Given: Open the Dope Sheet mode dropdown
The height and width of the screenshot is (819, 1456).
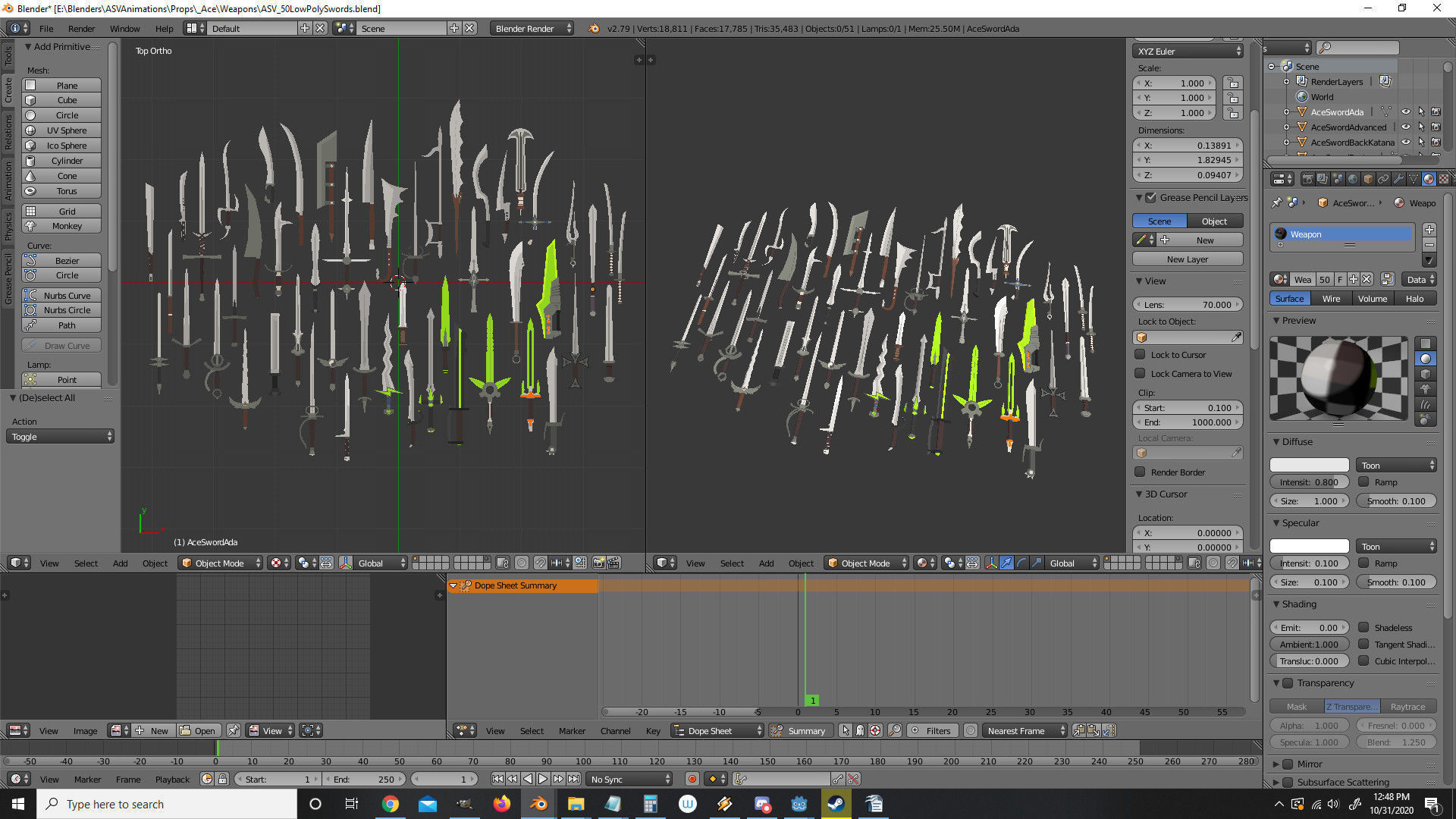Looking at the screenshot, I should point(717,731).
